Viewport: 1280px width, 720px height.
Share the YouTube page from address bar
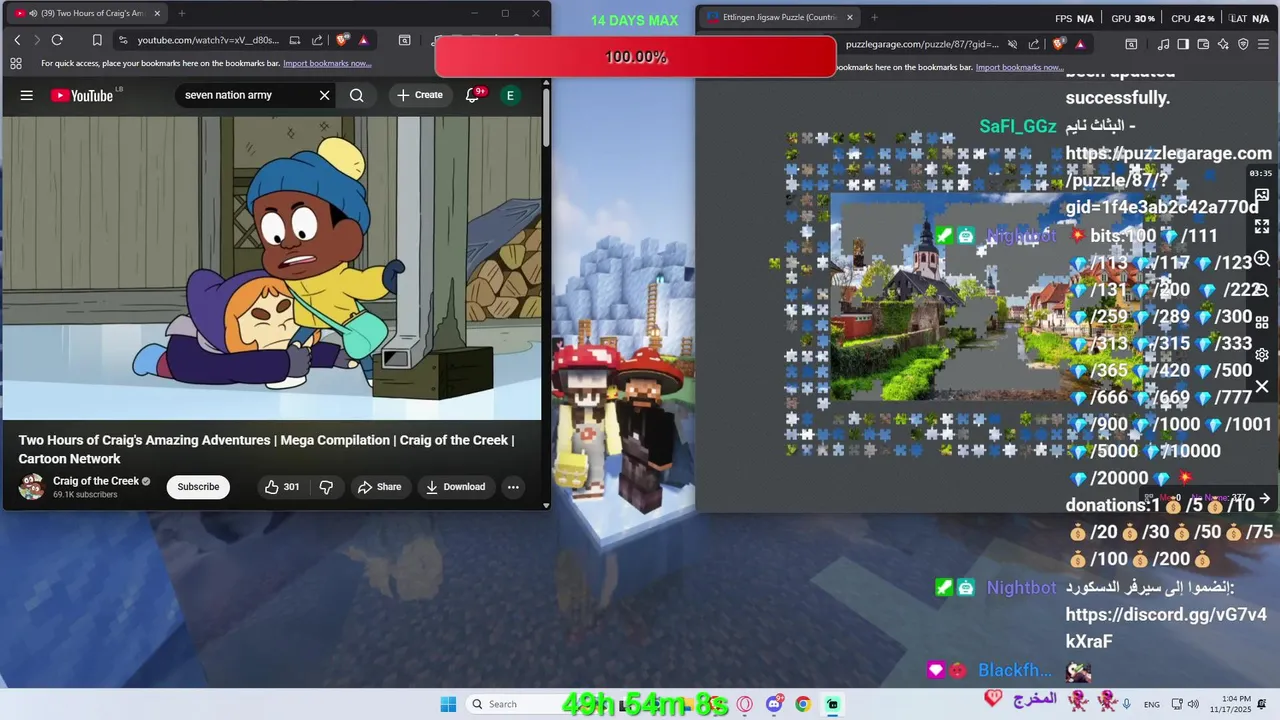pyautogui.click(x=317, y=40)
